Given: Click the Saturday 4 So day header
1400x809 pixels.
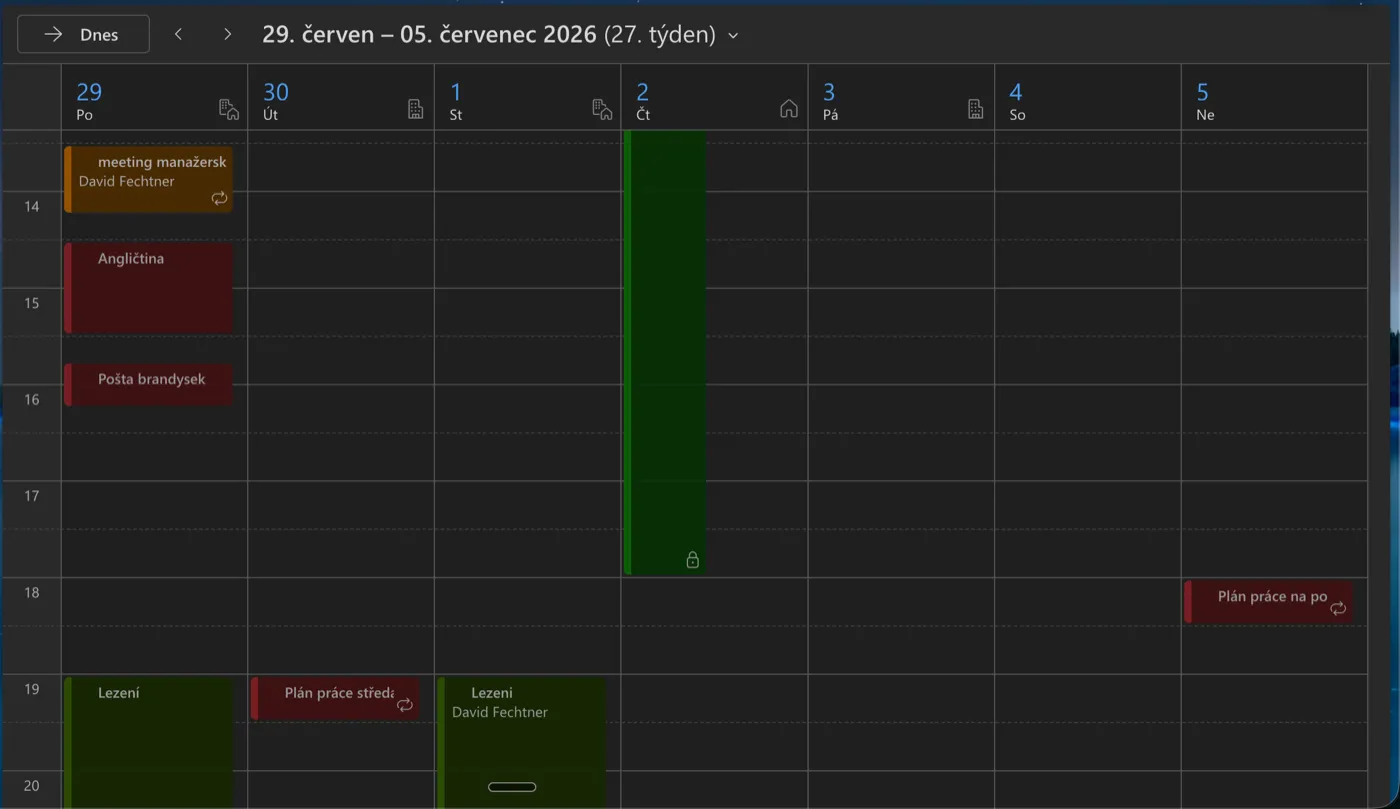Looking at the screenshot, I should tap(1088, 99).
